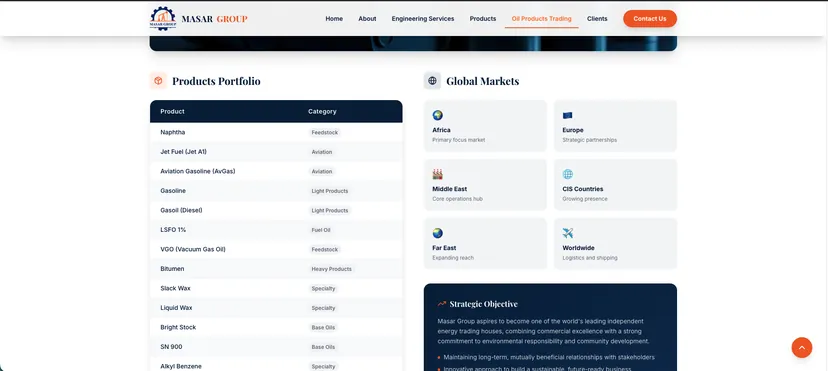The image size is (828, 371).
Task: Click the Africa globe emoji icon
Action: [437, 115]
